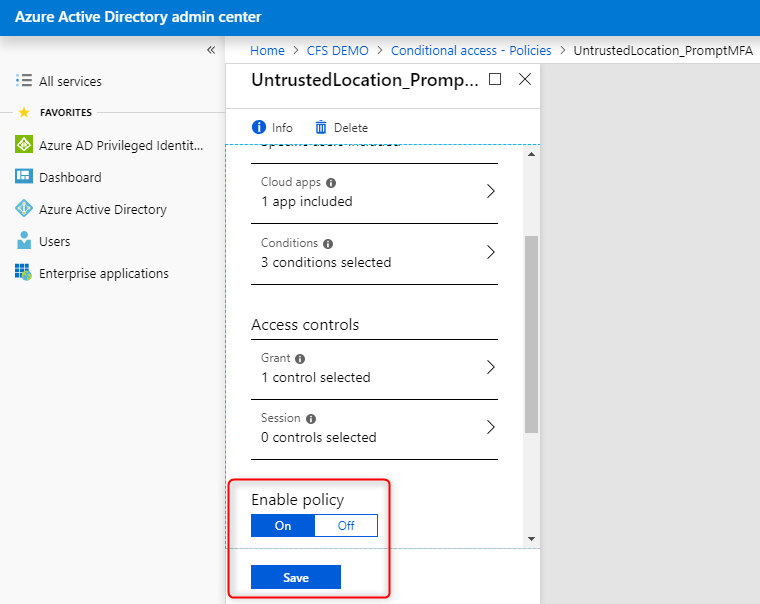Click Azure Active Directory admin center title
The image size is (760, 604).
click(x=138, y=17)
